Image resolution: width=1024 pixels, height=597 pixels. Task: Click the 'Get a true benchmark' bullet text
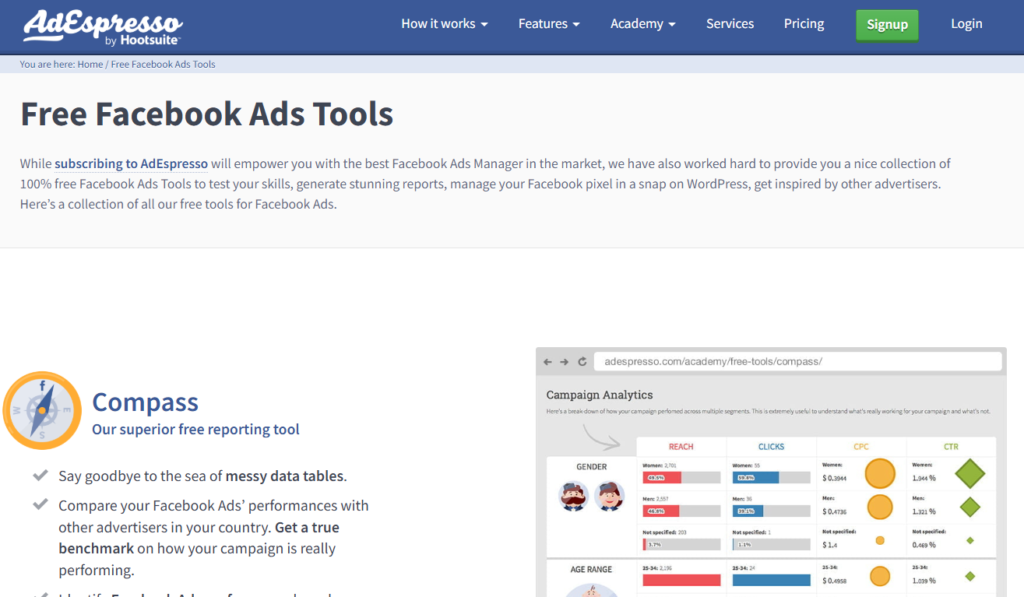click(x=199, y=538)
